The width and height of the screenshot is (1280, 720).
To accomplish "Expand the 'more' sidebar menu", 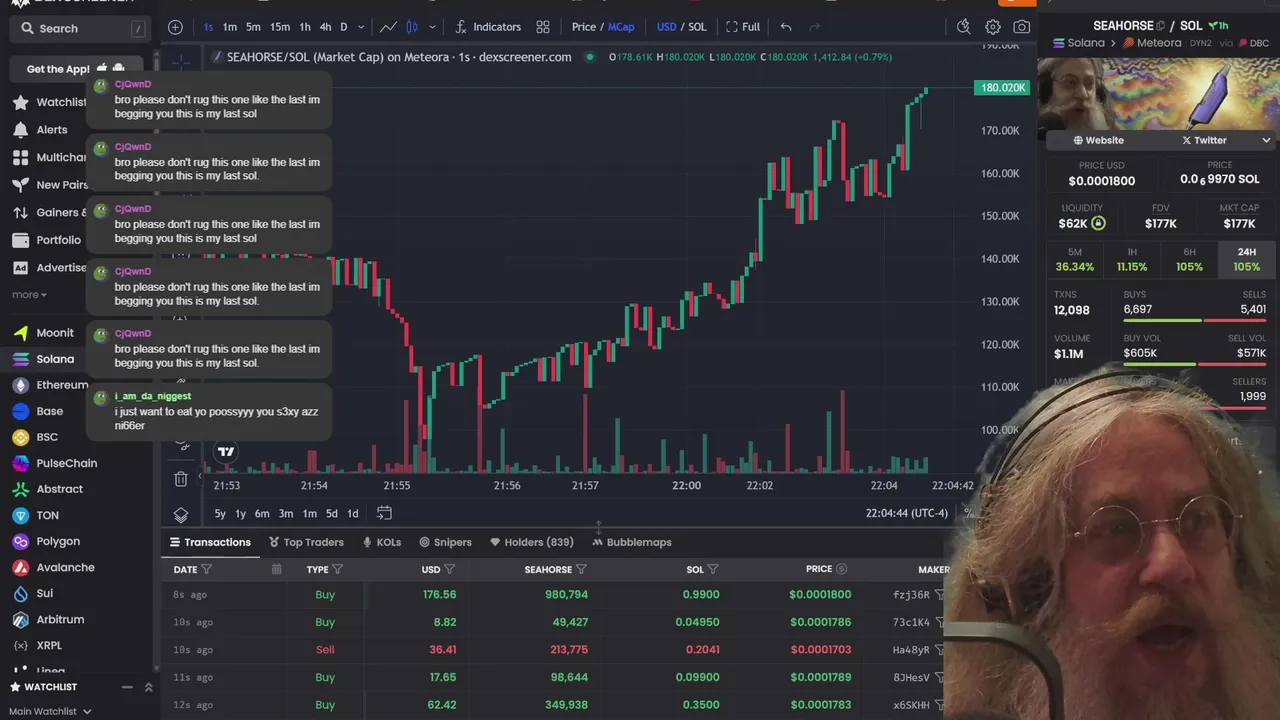I will pos(29,295).
